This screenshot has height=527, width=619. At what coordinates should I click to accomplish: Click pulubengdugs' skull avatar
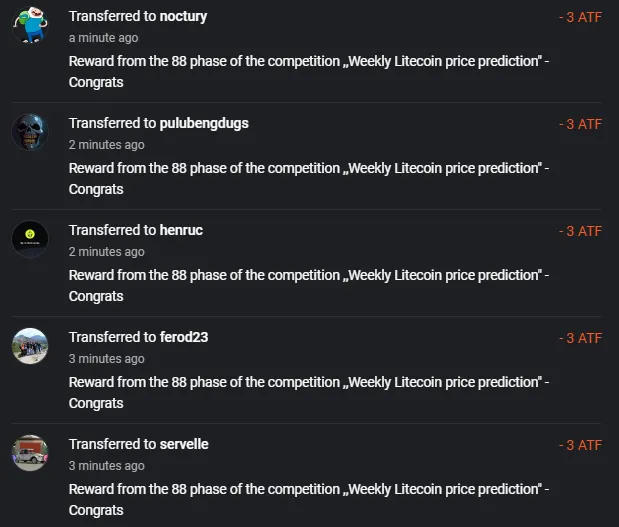(x=30, y=132)
